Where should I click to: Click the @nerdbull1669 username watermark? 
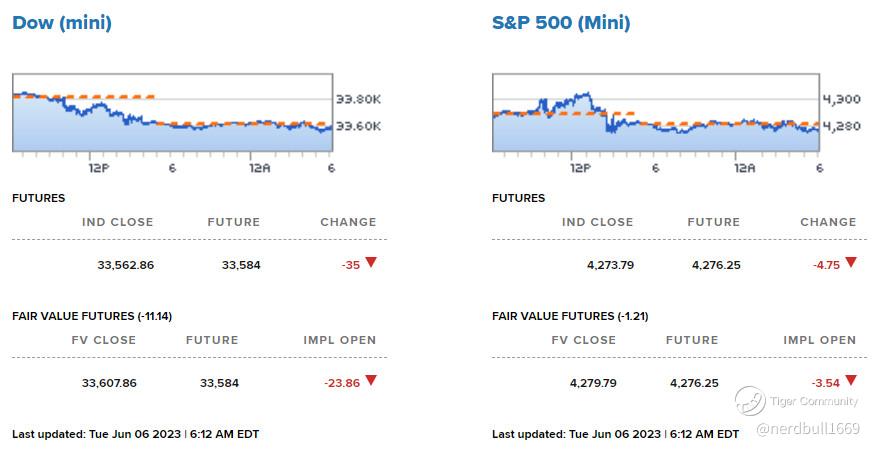click(808, 429)
